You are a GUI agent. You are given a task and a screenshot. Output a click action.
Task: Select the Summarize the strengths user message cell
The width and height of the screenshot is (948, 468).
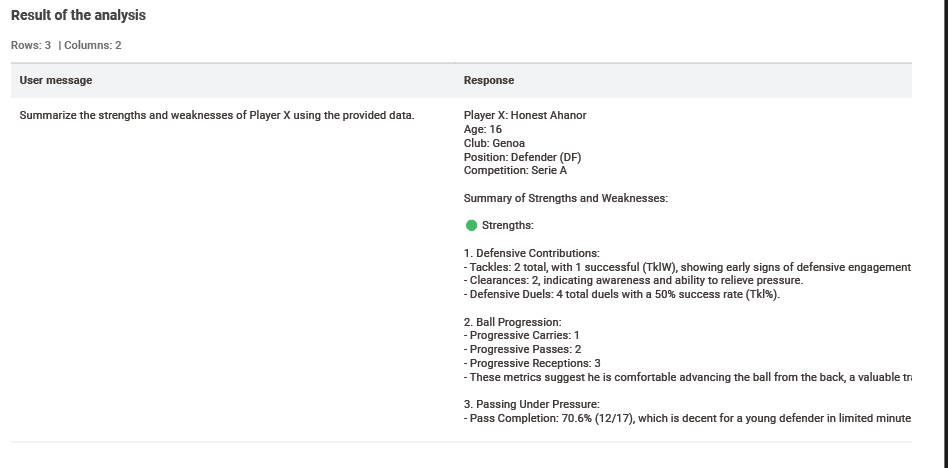click(x=216, y=115)
